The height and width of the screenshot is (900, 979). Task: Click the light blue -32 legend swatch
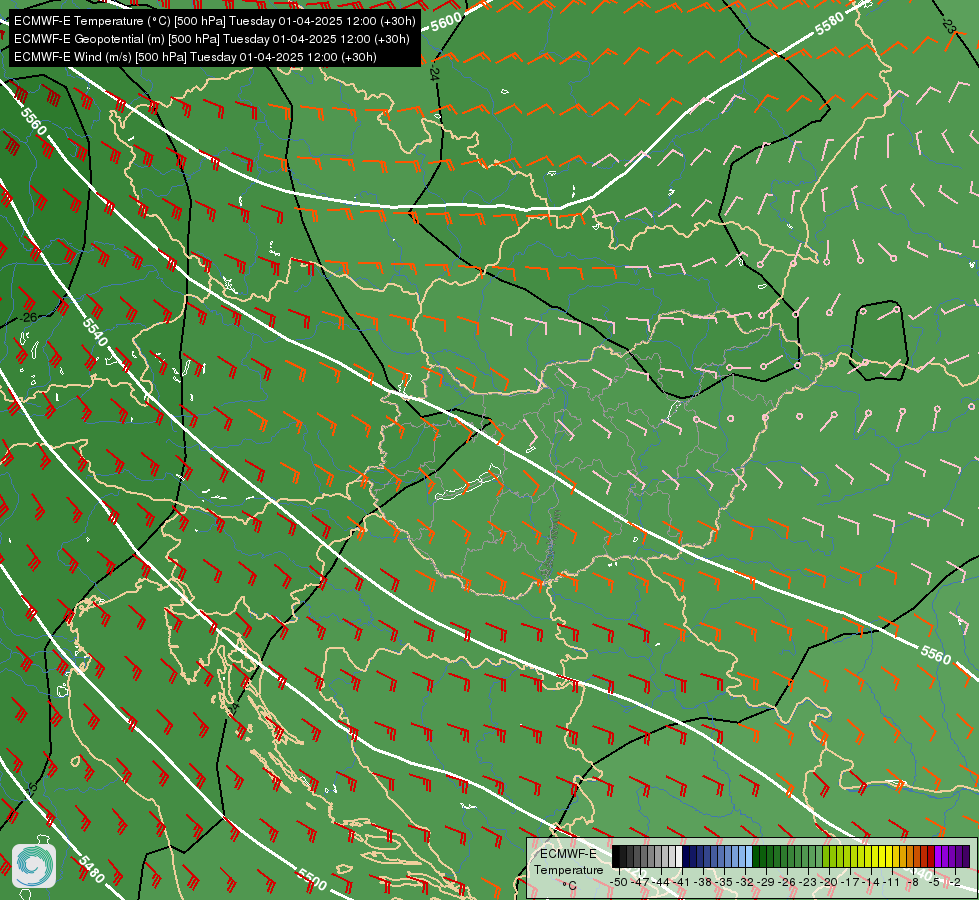point(749,856)
